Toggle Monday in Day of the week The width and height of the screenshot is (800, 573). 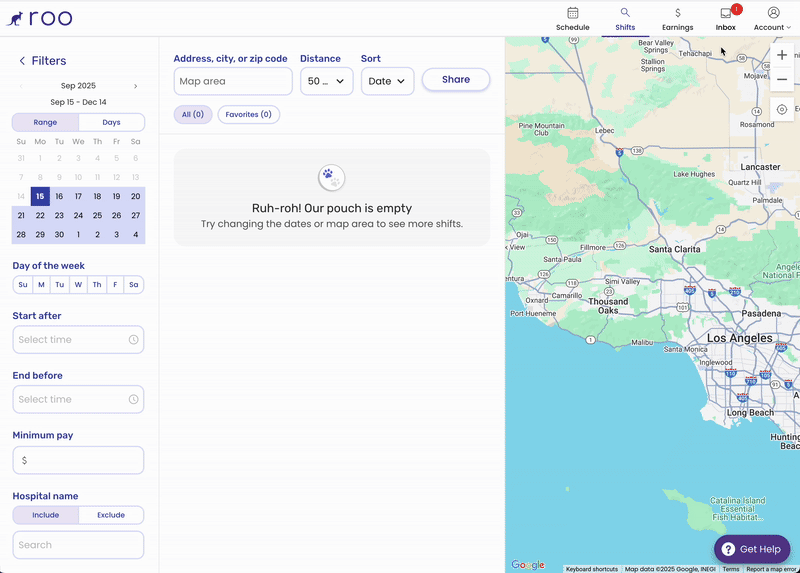click(x=41, y=285)
